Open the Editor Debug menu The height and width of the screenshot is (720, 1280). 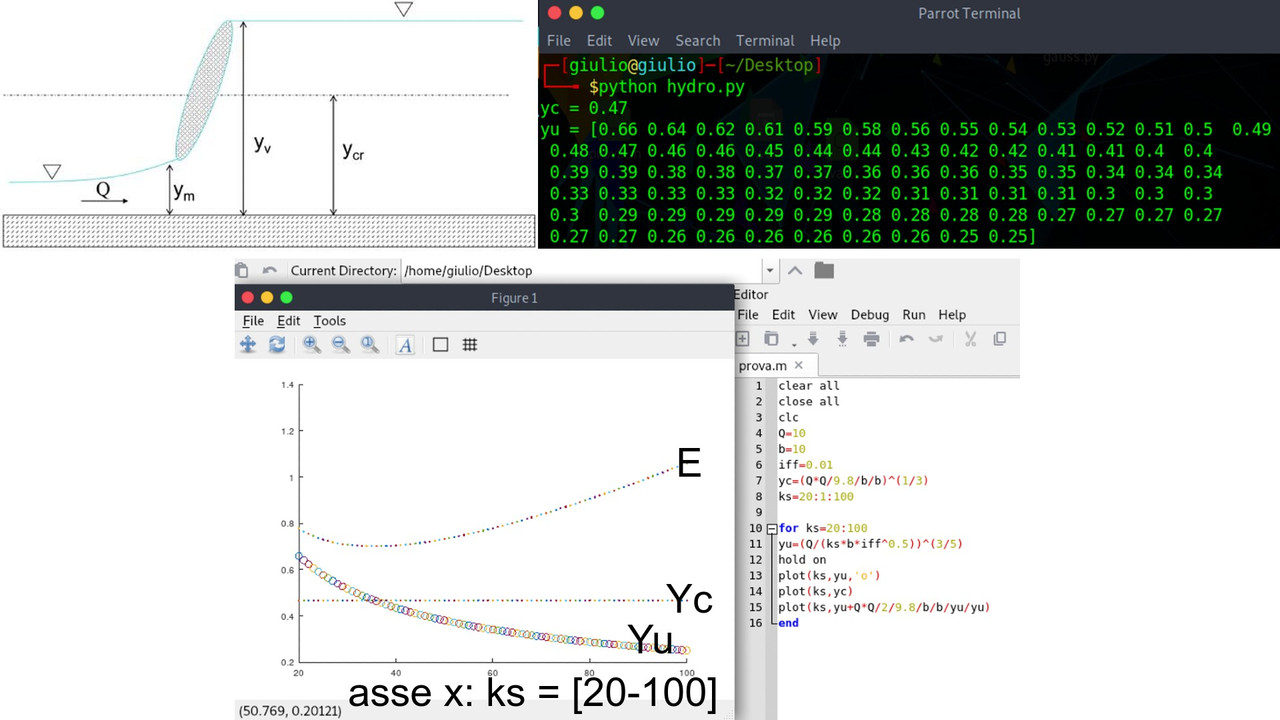point(870,314)
